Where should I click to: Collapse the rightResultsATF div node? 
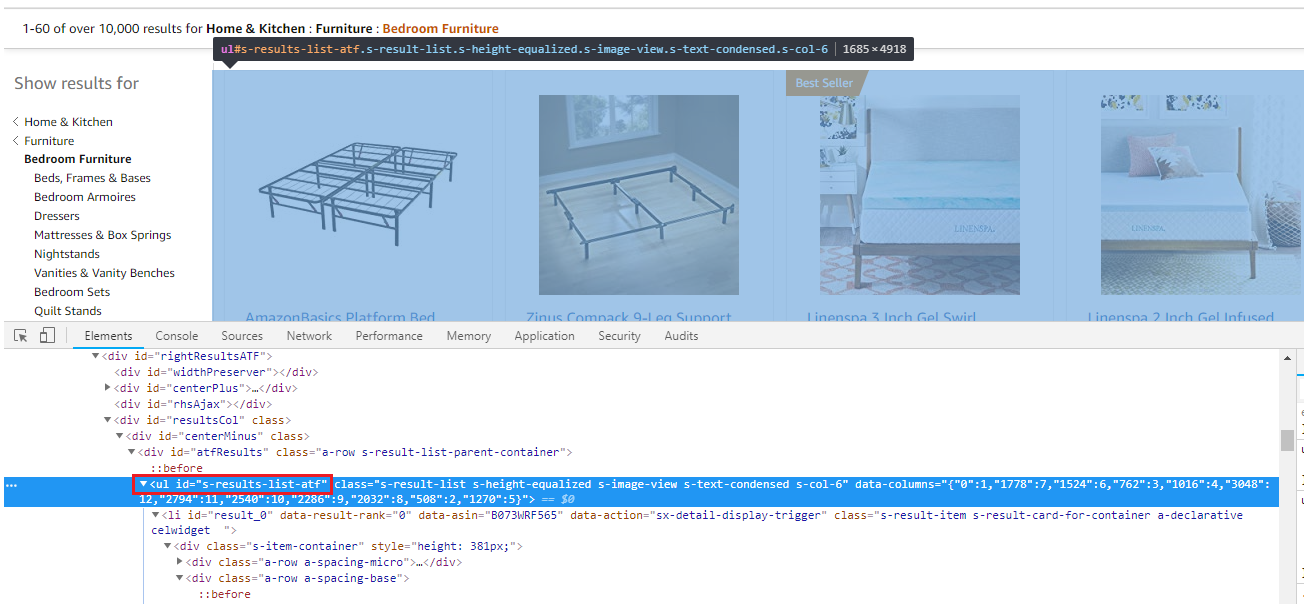(x=96, y=356)
